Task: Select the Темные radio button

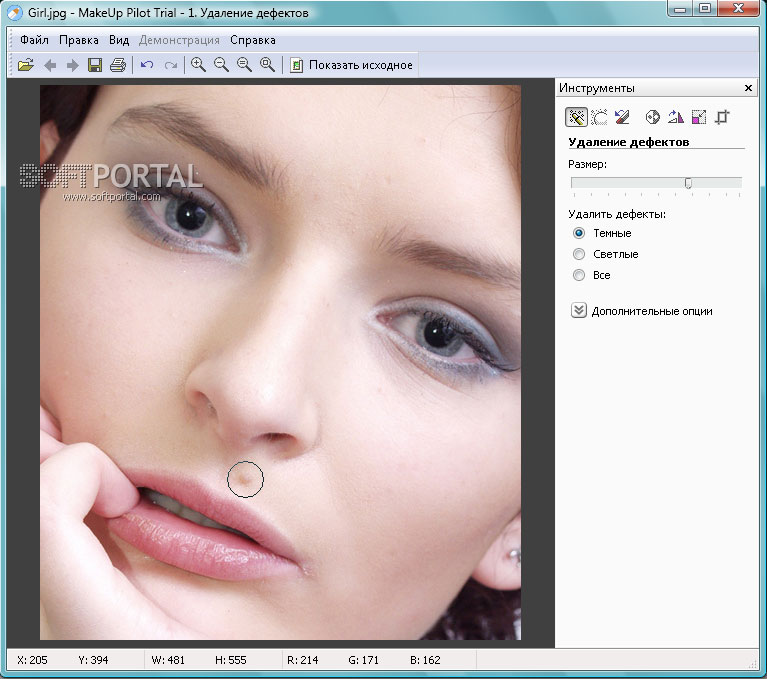Action: [x=579, y=233]
